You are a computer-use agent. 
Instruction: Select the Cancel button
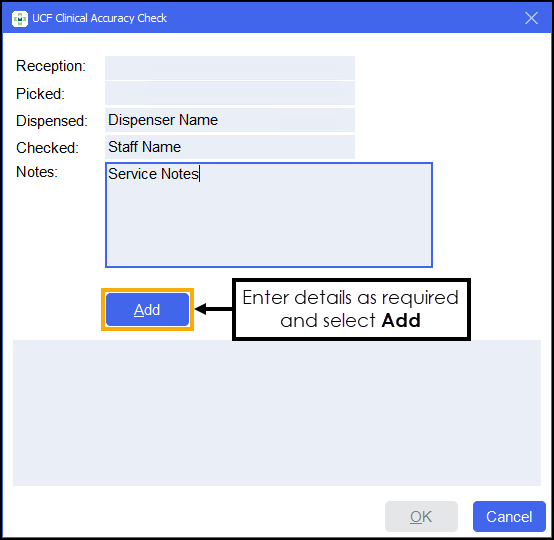(x=509, y=516)
